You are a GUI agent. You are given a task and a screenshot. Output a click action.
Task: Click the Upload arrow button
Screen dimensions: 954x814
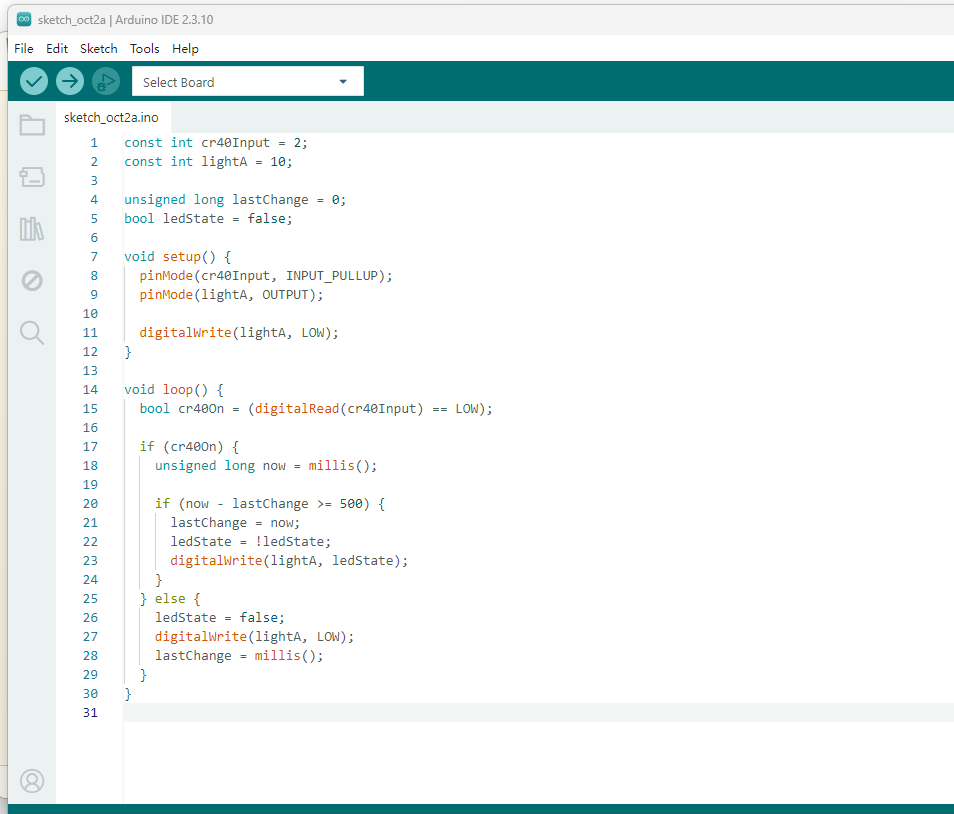coord(70,81)
